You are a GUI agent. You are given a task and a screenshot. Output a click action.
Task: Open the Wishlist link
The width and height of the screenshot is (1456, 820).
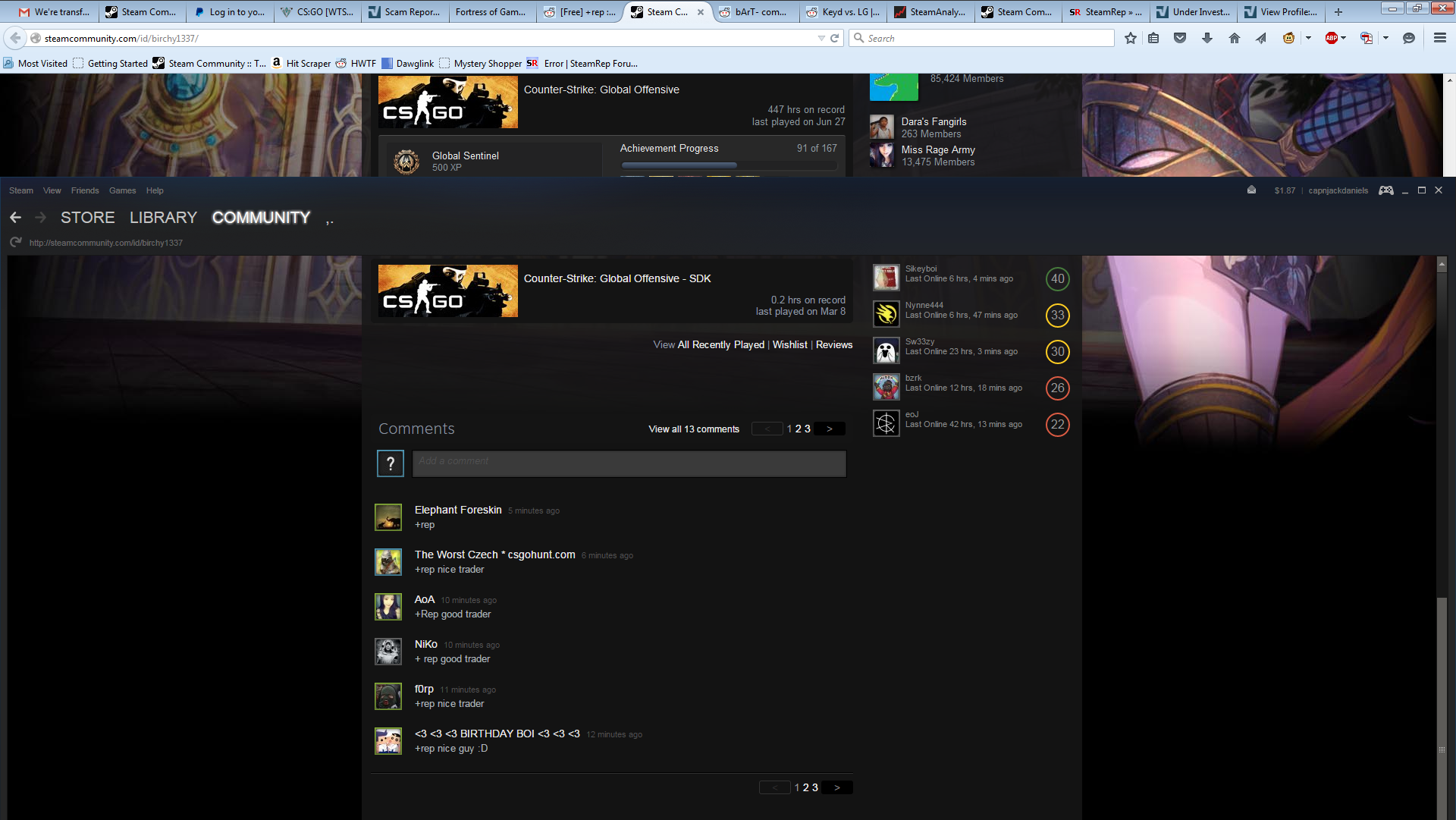(789, 345)
